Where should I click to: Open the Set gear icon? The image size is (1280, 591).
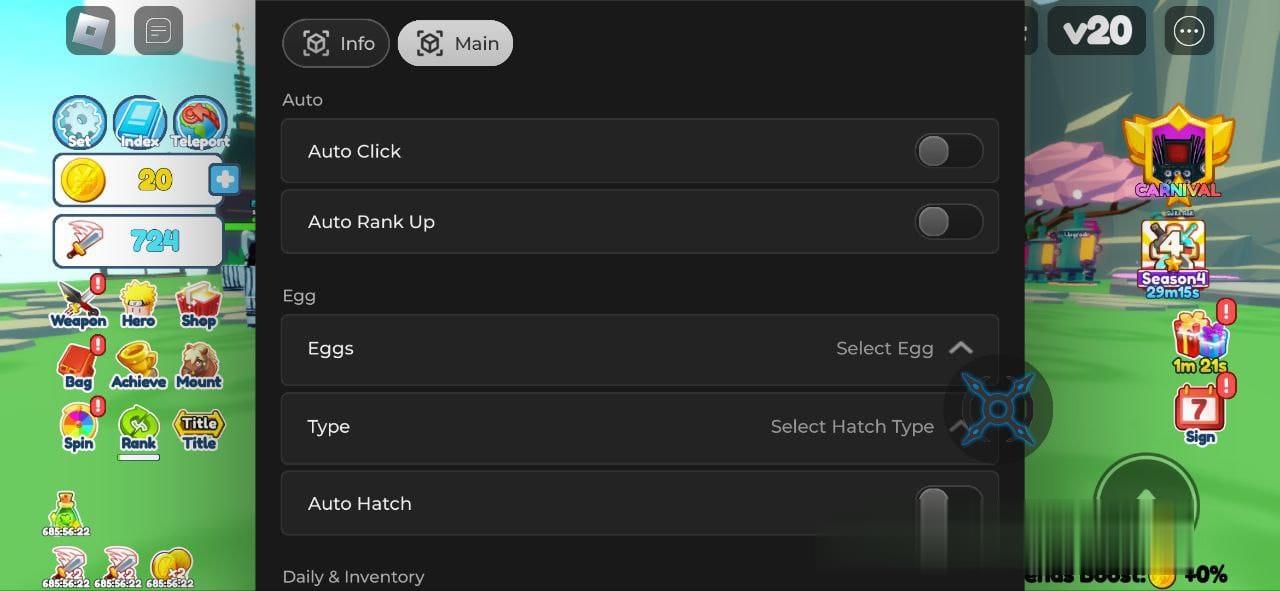click(x=79, y=123)
